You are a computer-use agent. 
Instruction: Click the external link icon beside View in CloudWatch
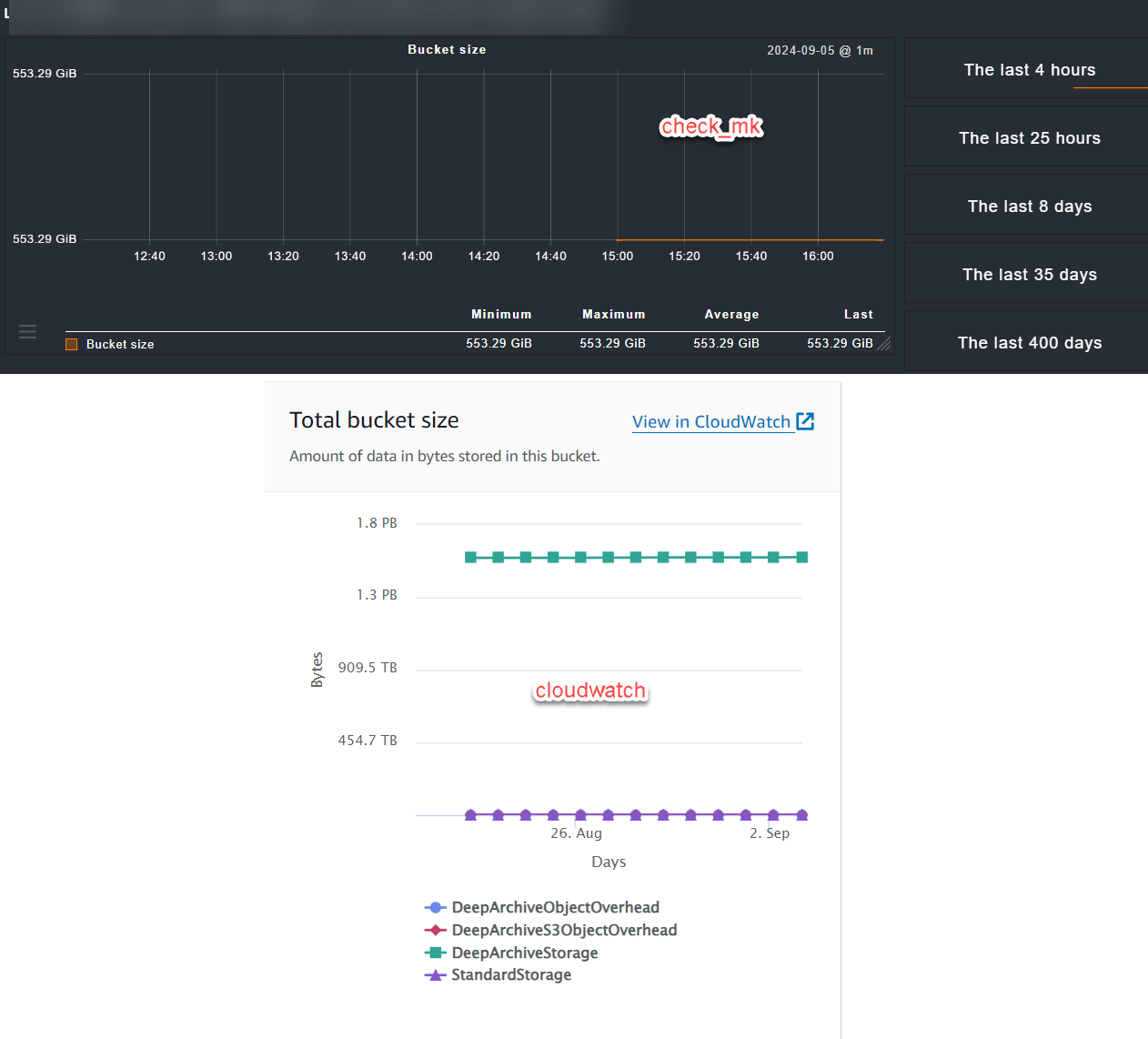805,421
